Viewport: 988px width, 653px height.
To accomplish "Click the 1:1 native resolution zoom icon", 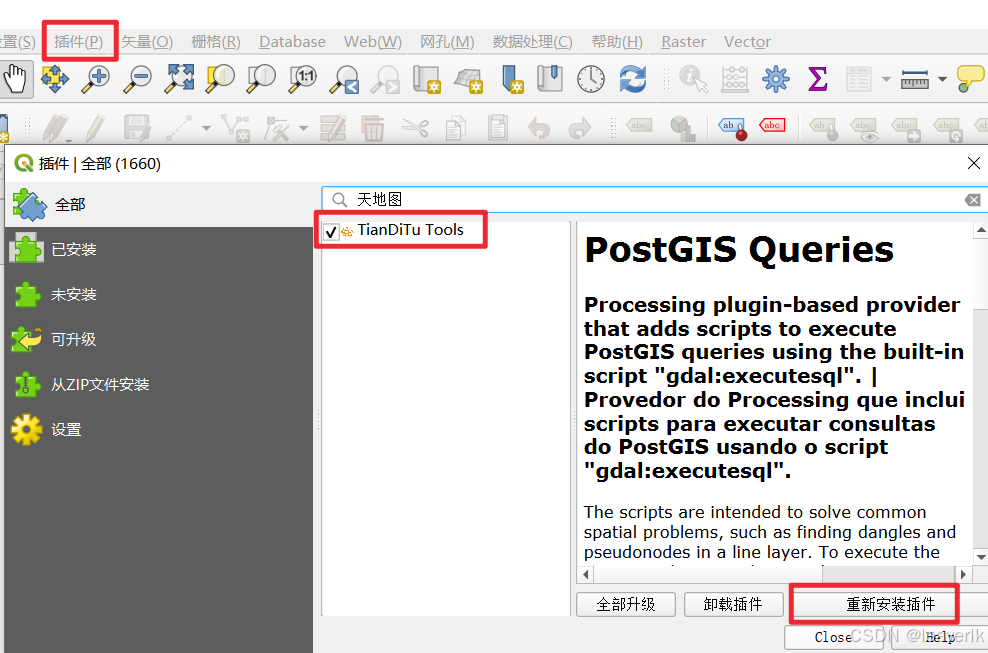I will pos(302,79).
